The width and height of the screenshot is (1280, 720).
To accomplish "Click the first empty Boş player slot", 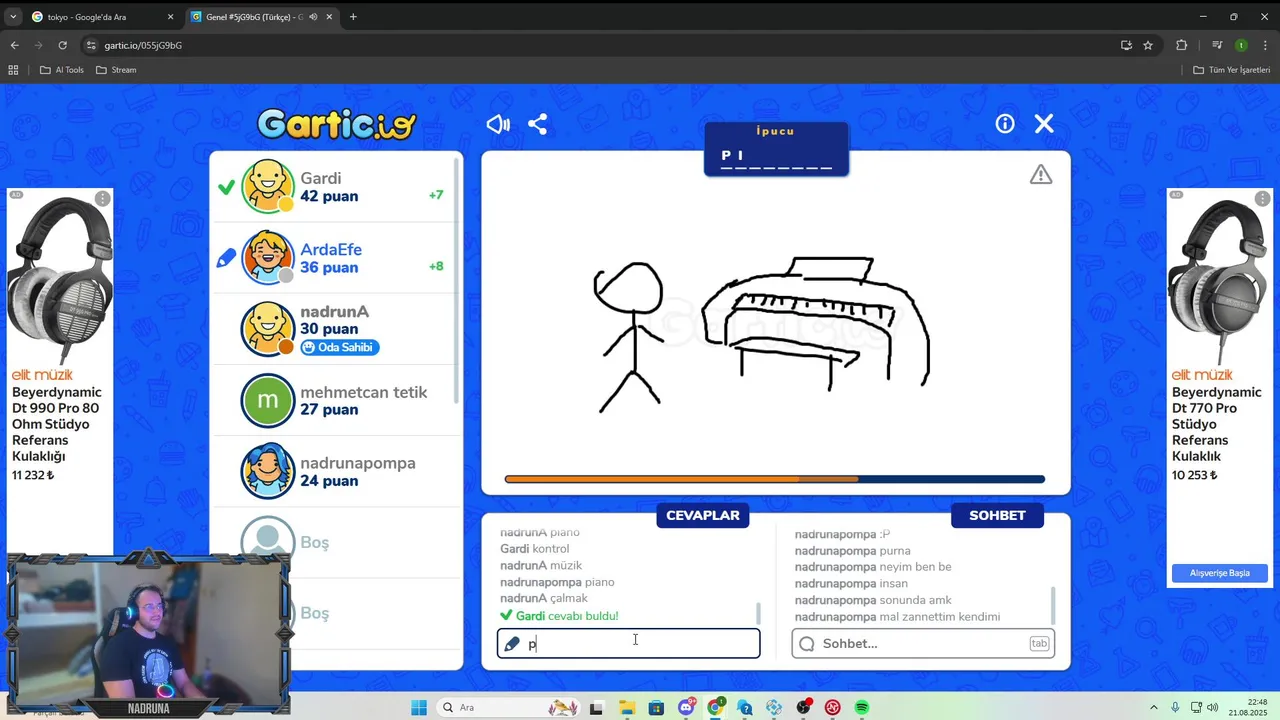I will click(336, 542).
